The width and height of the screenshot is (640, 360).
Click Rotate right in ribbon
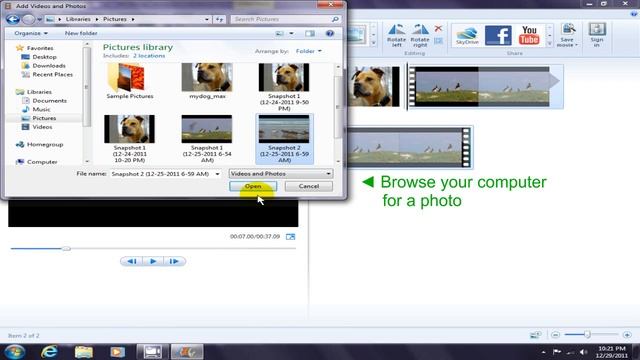[x=420, y=36]
